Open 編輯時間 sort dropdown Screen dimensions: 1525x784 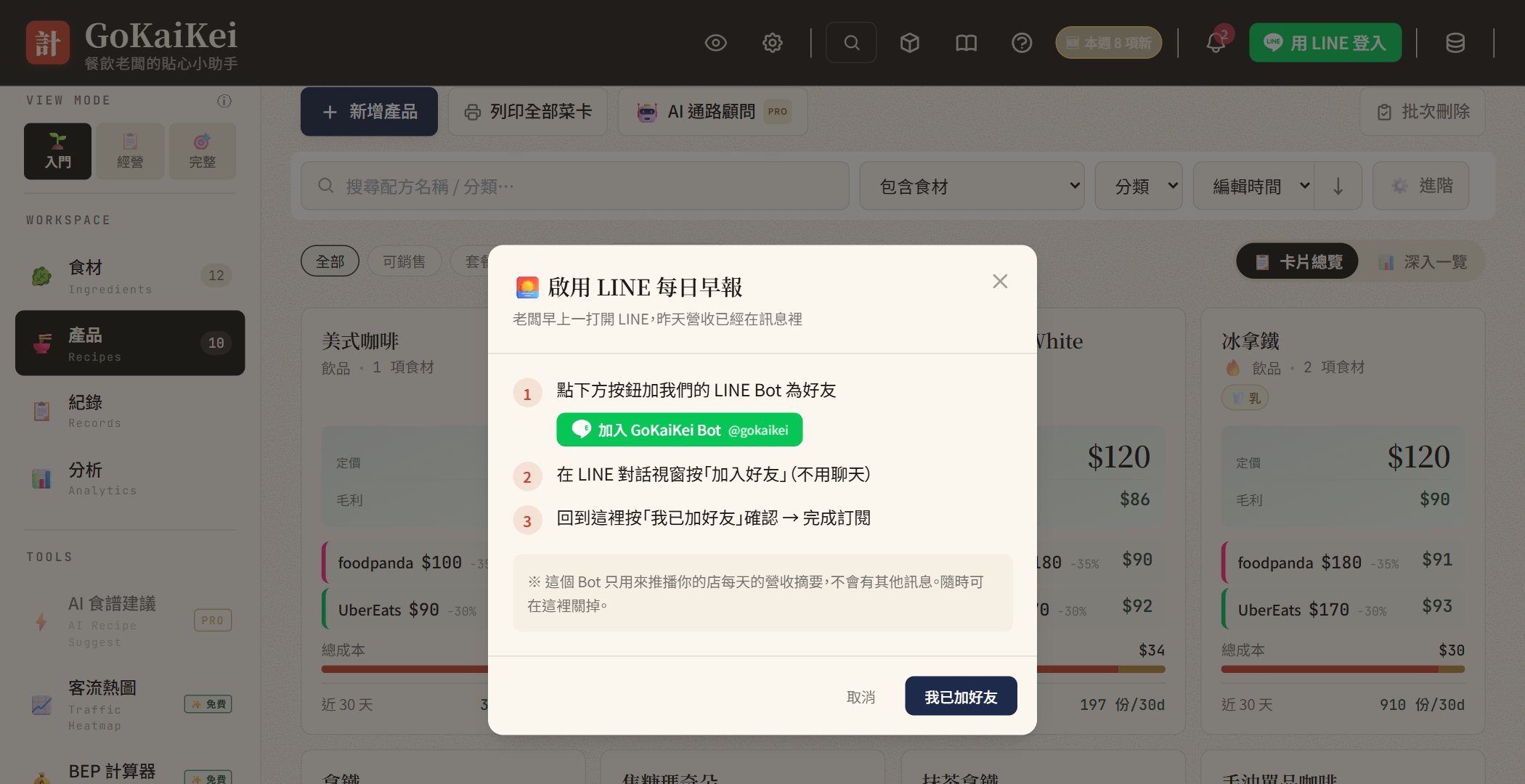coord(1253,186)
